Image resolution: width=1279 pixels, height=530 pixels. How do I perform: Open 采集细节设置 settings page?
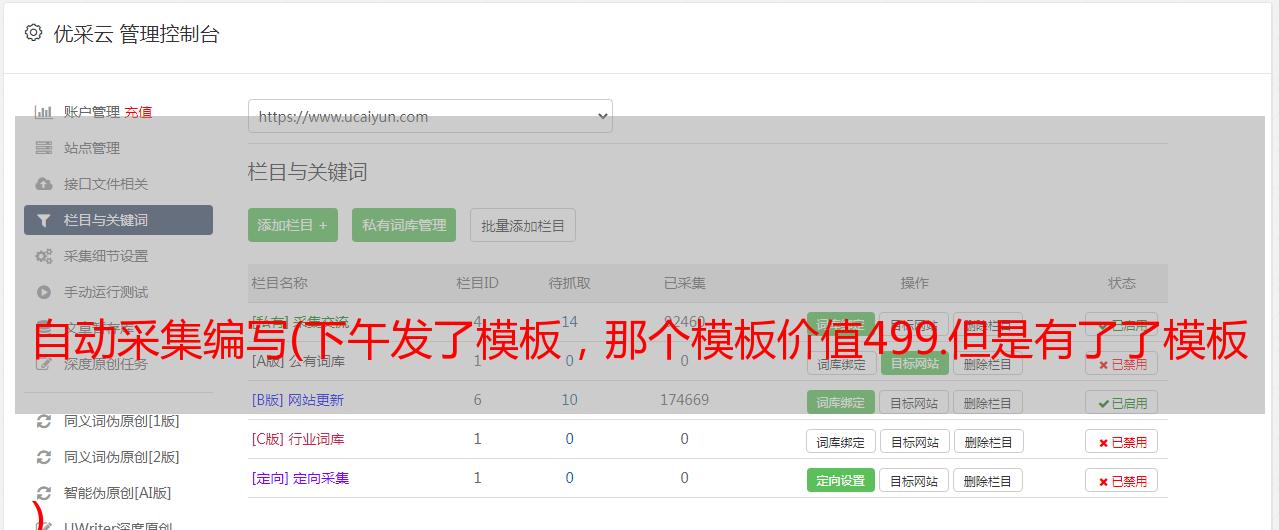click(x=106, y=256)
